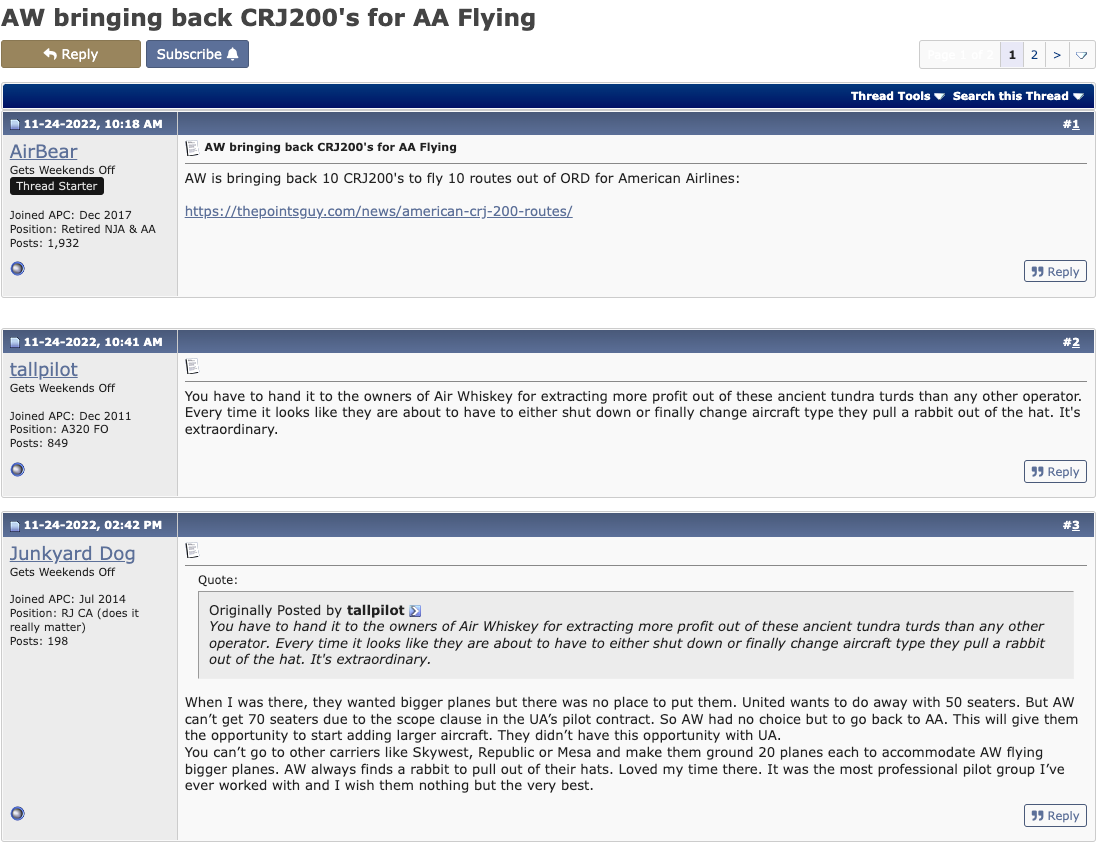Viewport: 1099px width, 849px height.
Task: Click Junkyard Dog's online status icon
Action: pos(18,813)
